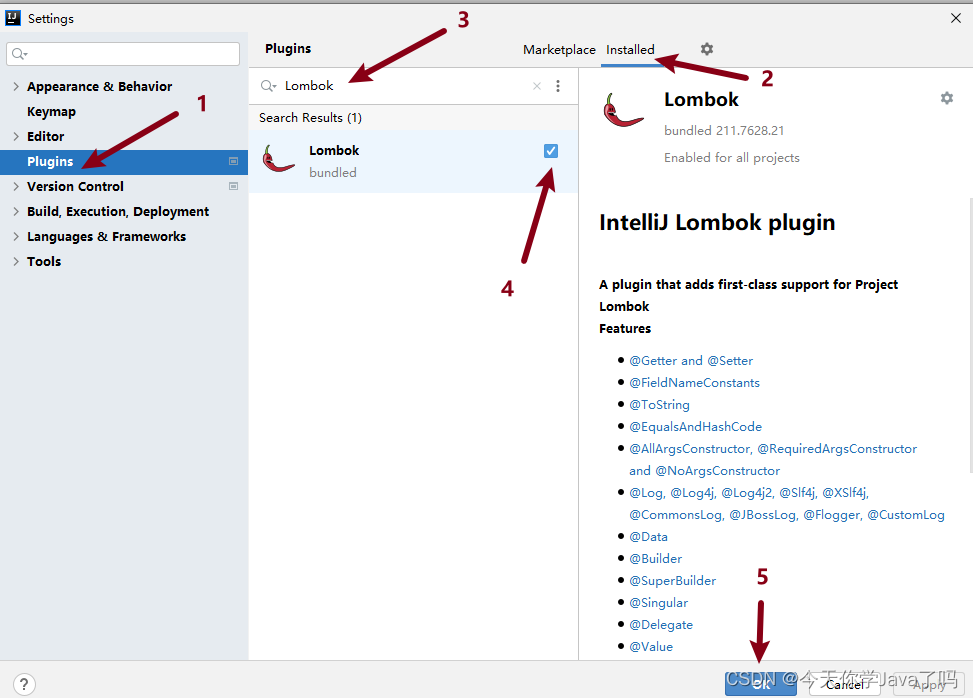Open the @AllArgsConstructor link
This screenshot has width=973, height=698.
point(691,449)
